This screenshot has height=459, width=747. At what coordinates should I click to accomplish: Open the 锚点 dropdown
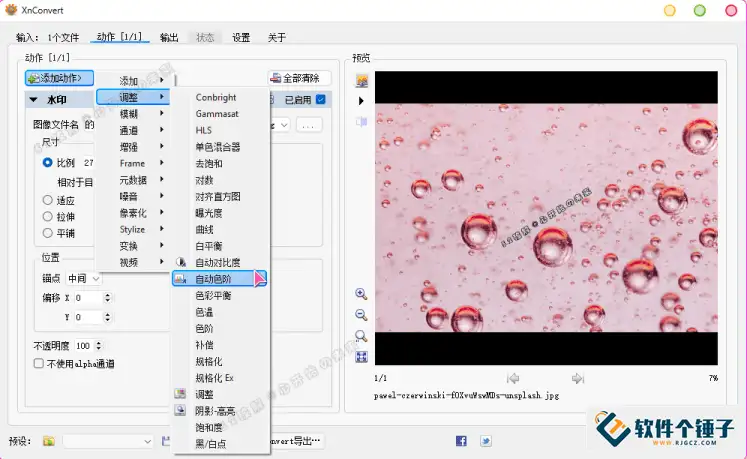tap(84, 279)
